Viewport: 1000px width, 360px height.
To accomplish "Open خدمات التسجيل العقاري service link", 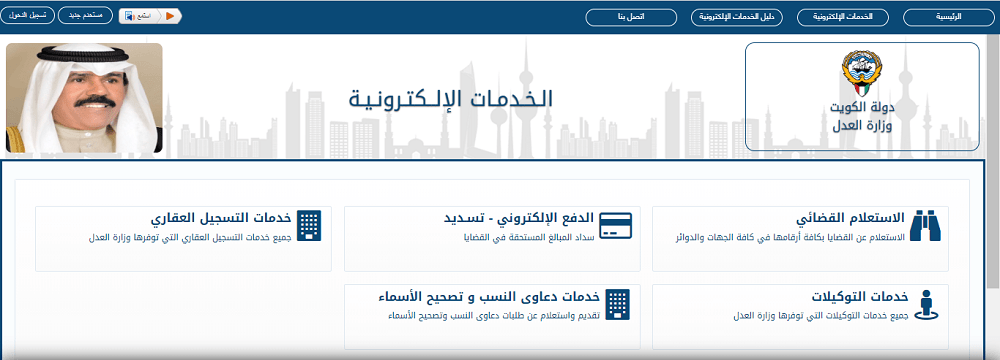I will click(221, 218).
